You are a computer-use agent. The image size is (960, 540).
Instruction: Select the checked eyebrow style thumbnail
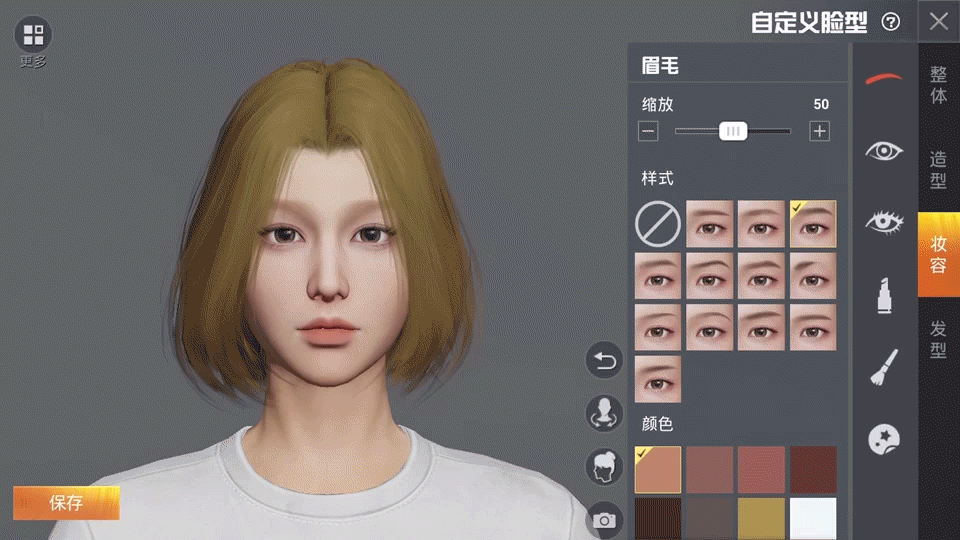coord(813,224)
